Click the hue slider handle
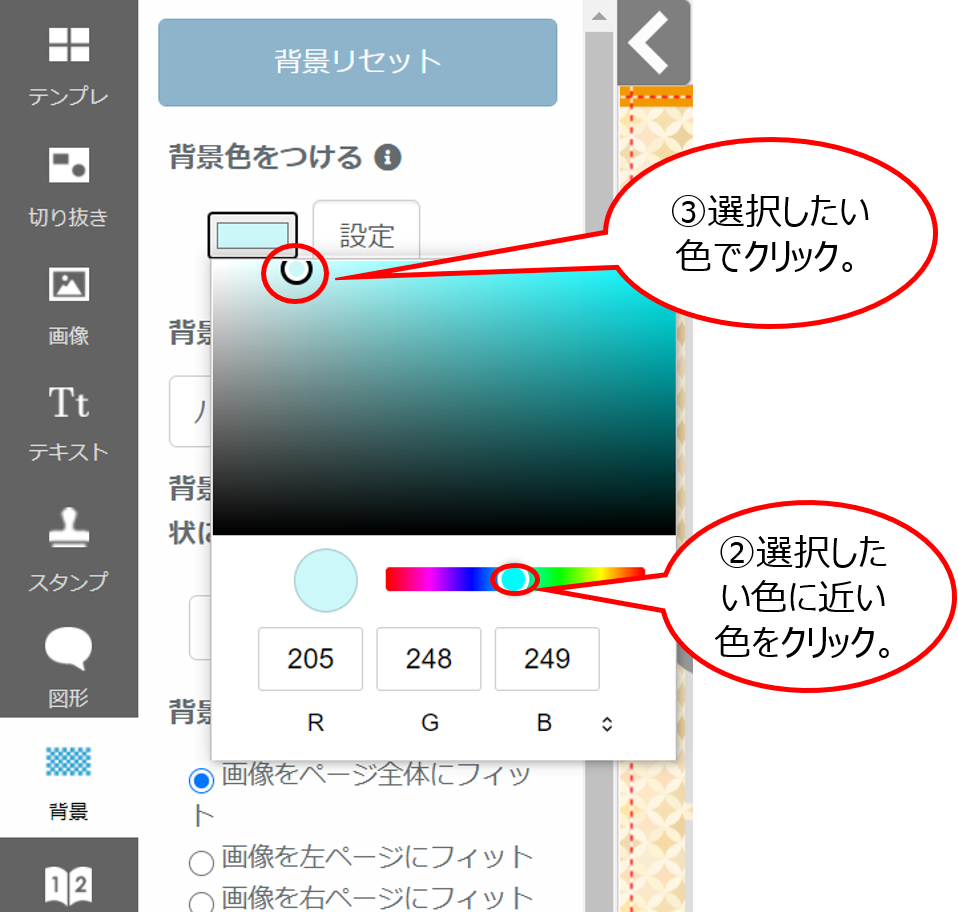Viewport: 958px width, 912px height. pyautogui.click(x=514, y=579)
